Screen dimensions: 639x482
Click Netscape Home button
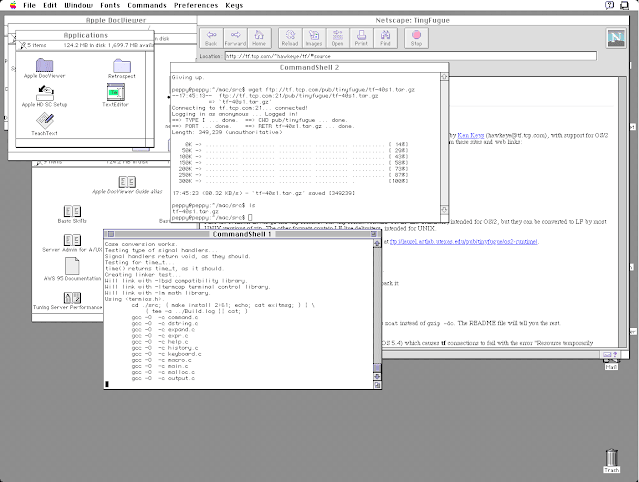tap(259, 38)
